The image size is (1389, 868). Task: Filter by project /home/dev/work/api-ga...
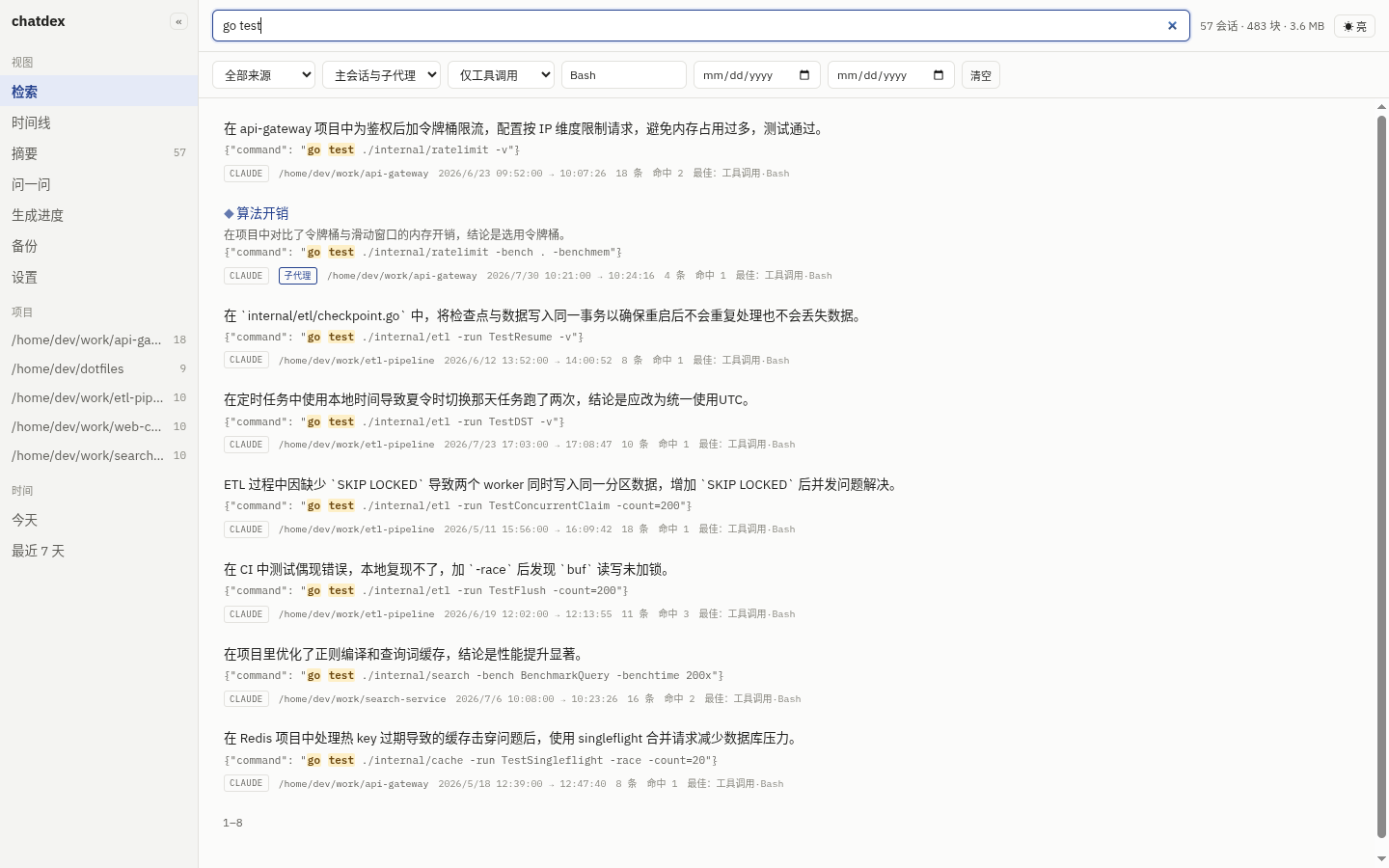point(98,339)
